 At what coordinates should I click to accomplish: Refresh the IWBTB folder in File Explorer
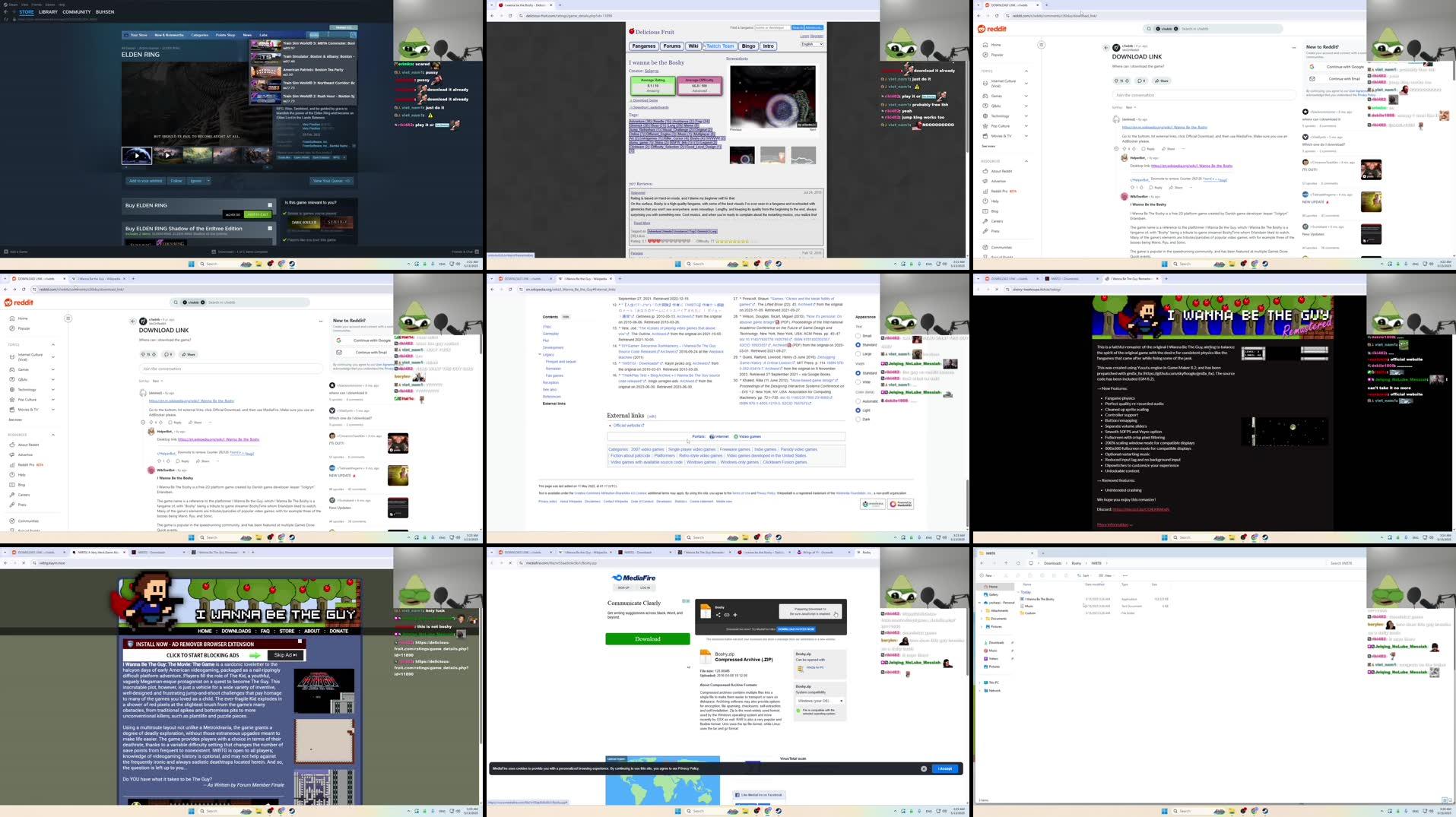1018,563
